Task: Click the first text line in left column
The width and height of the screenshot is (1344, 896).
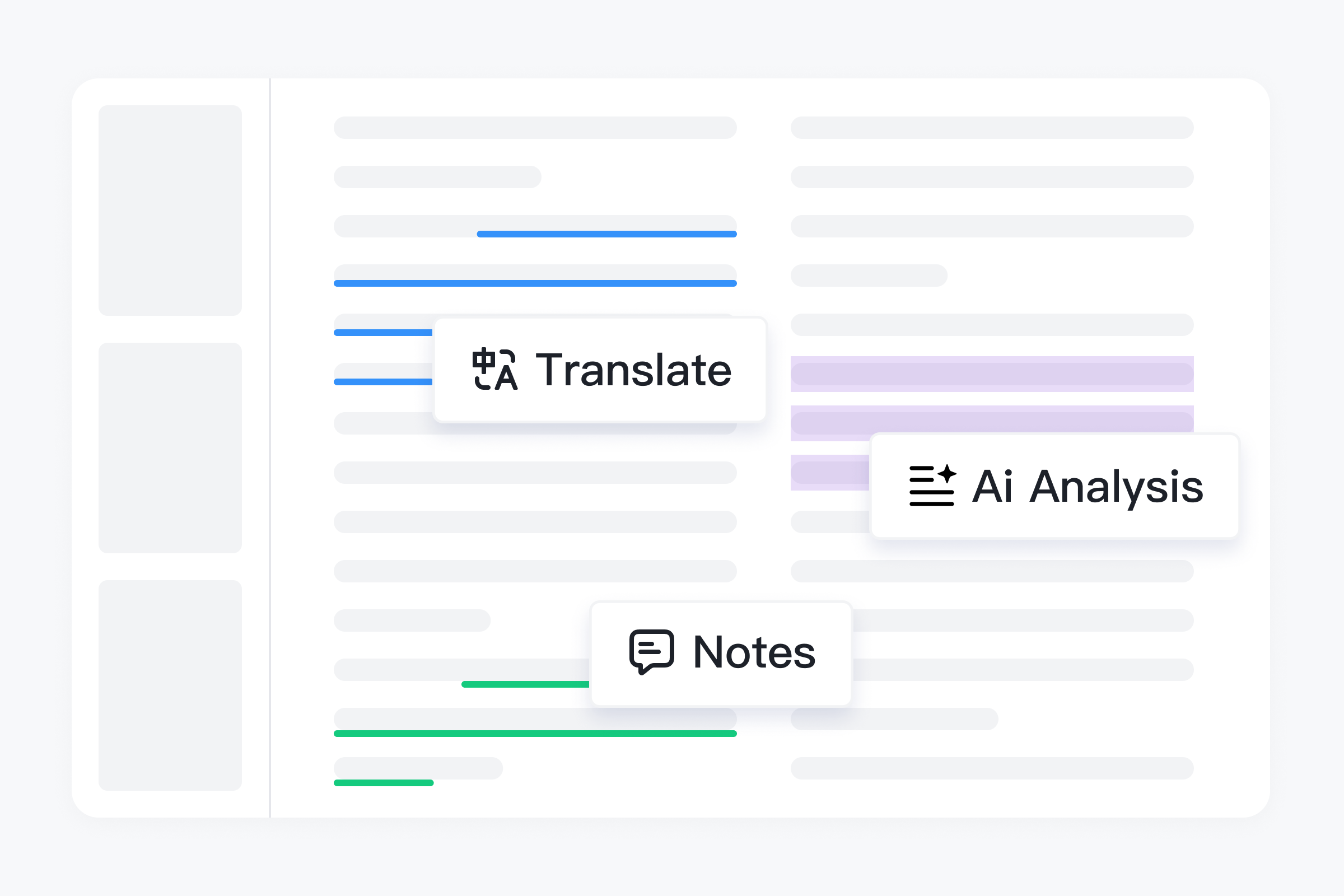Action: tap(535, 128)
